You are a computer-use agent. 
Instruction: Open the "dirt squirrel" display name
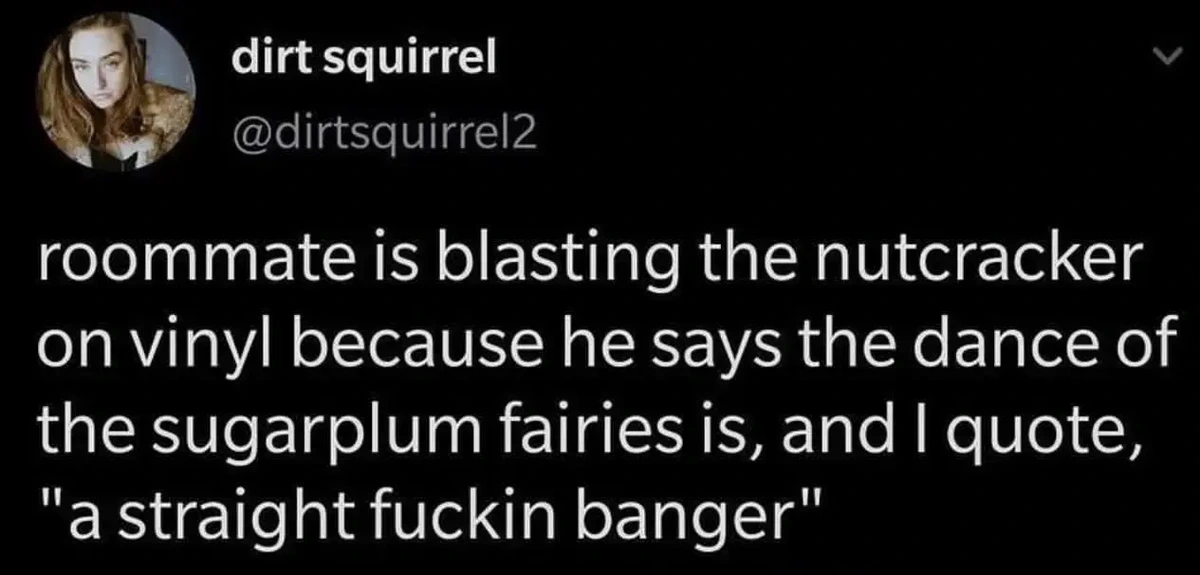(363, 62)
